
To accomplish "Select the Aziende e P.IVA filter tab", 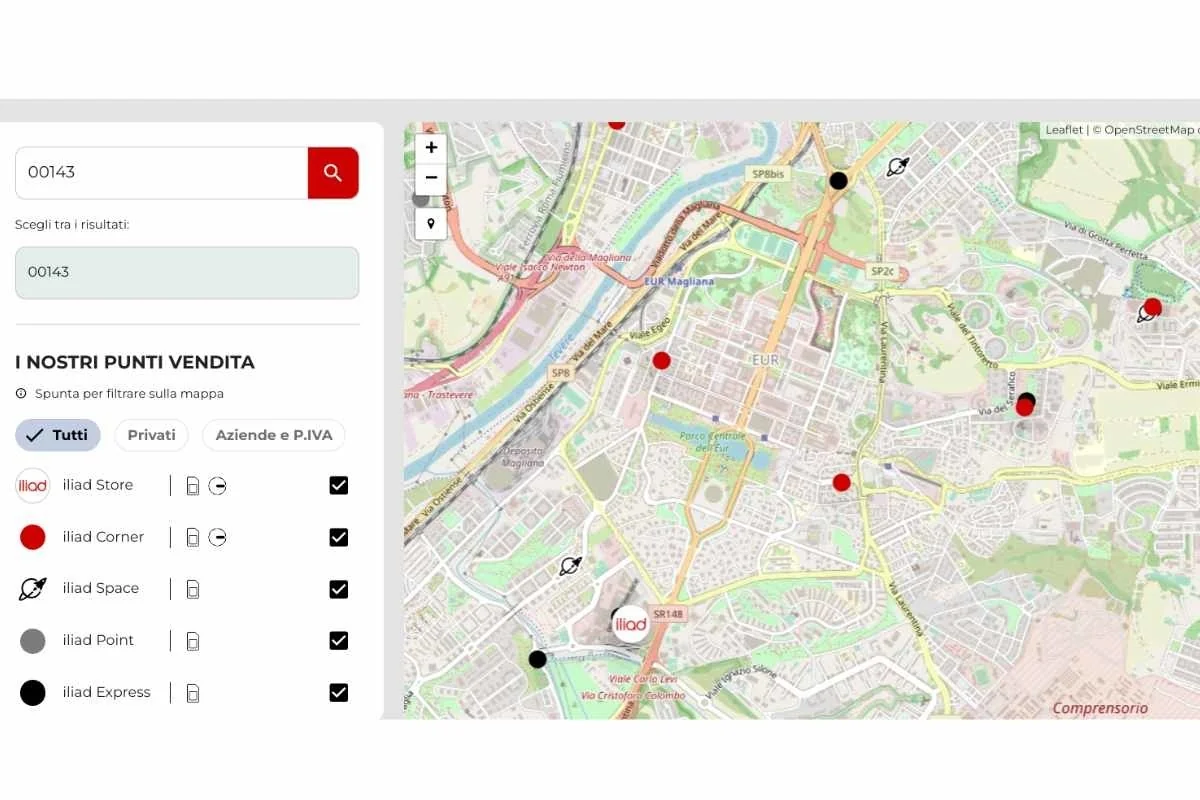I will (274, 435).
